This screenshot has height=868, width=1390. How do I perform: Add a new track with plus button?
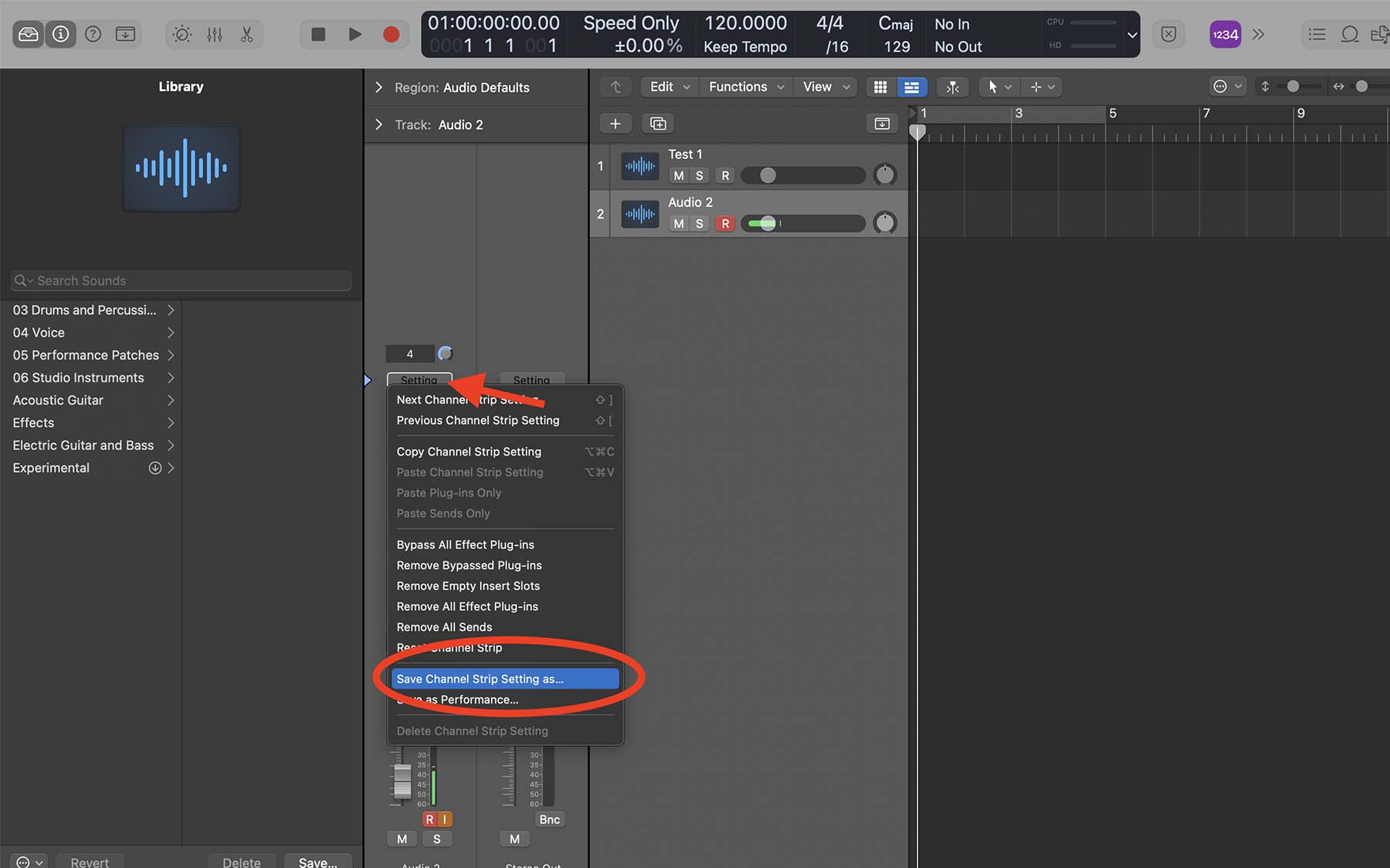(615, 124)
